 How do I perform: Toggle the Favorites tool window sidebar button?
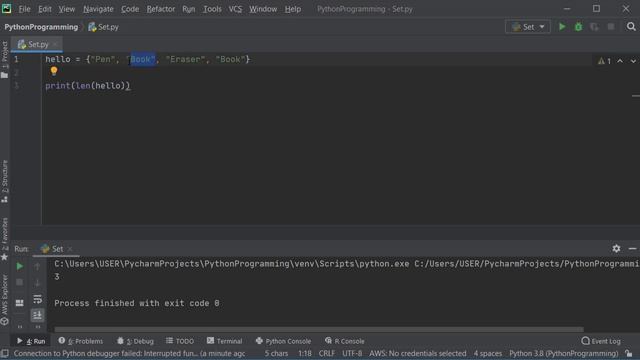pos(4,239)
